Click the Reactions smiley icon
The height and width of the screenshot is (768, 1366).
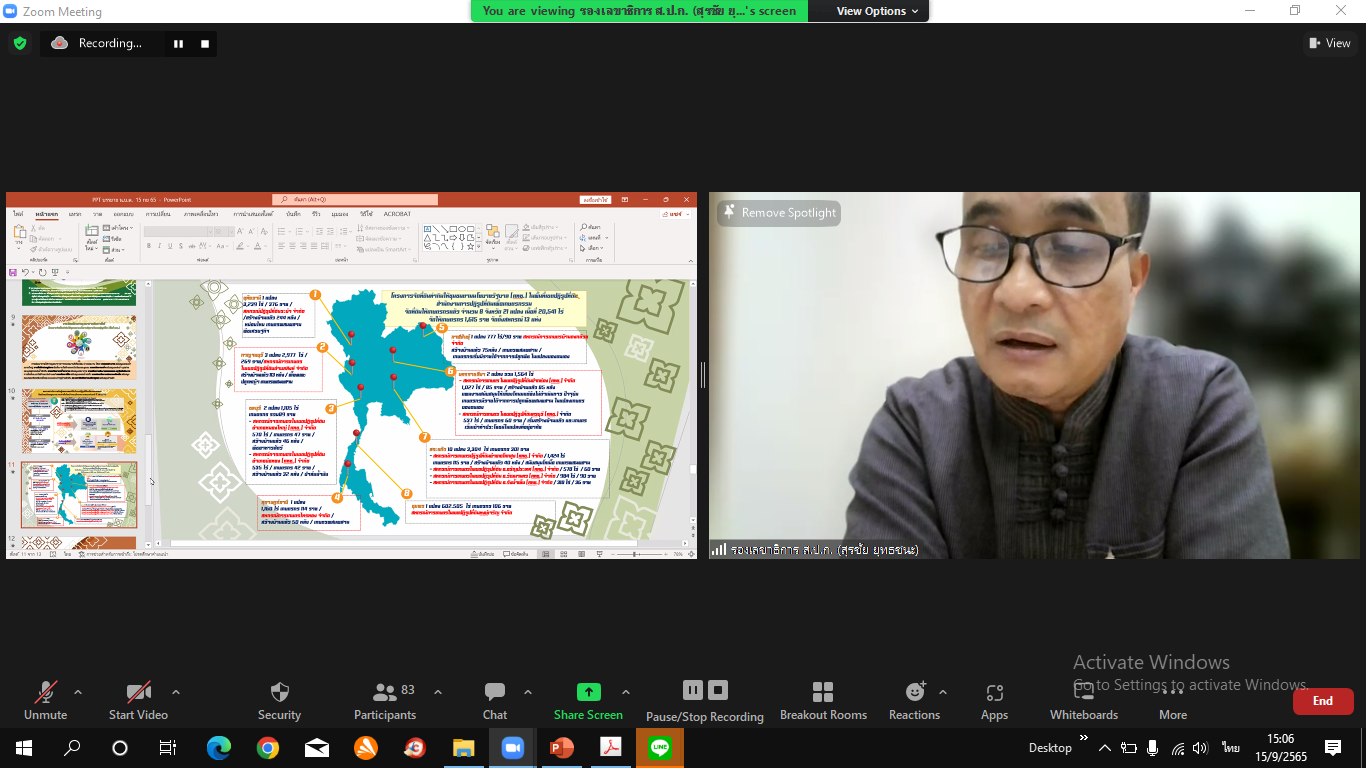click(x=914, y=692)
